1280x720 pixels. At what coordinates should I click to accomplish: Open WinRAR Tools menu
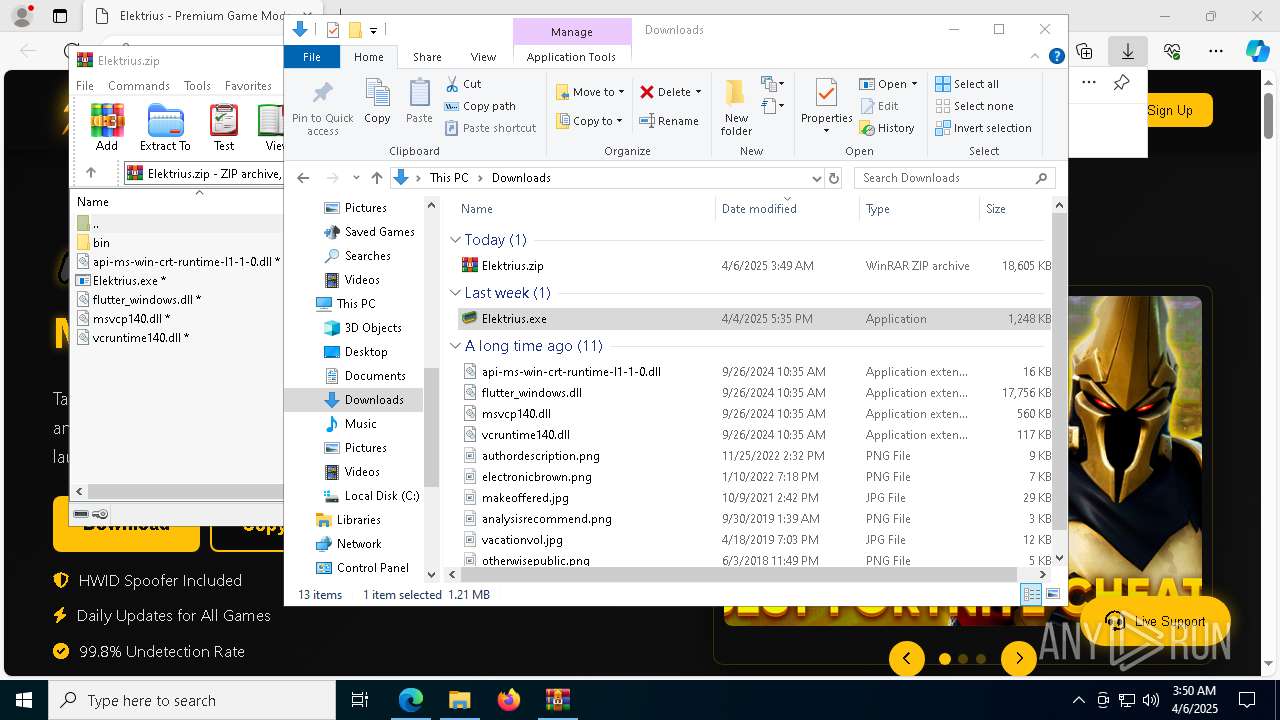point(197,86)
